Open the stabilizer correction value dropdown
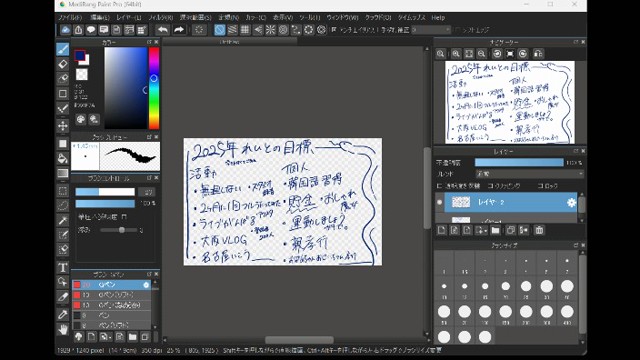Image resolution: width=640 pixels, height=360 pixels. [431, 30]
